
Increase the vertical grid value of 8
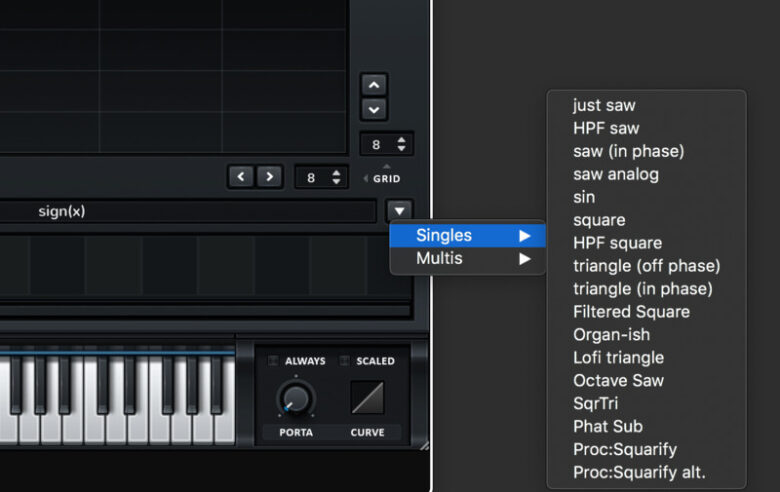401,140
